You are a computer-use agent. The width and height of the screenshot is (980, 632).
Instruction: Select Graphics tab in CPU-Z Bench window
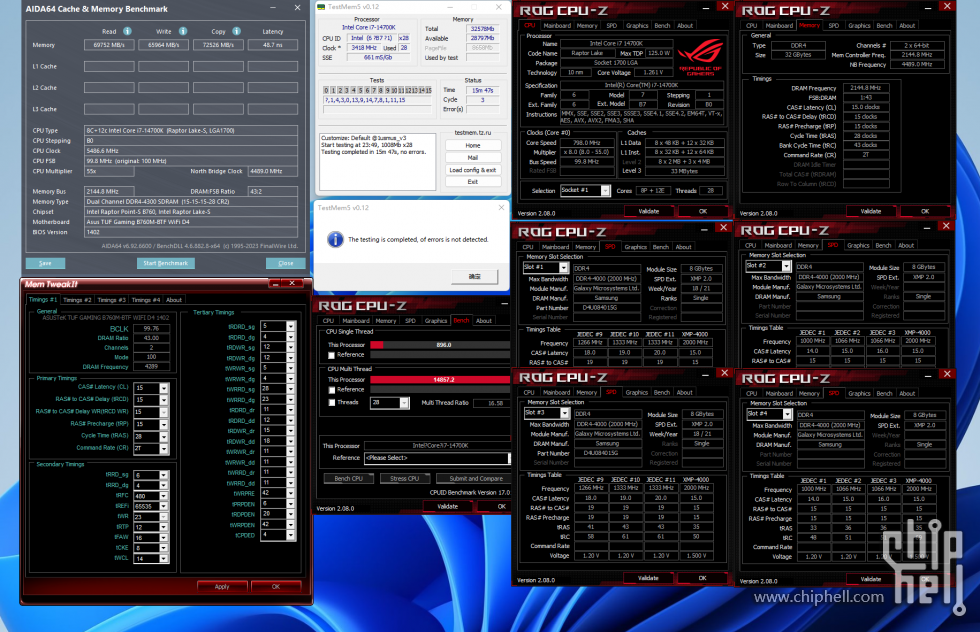tap(436, 321)
